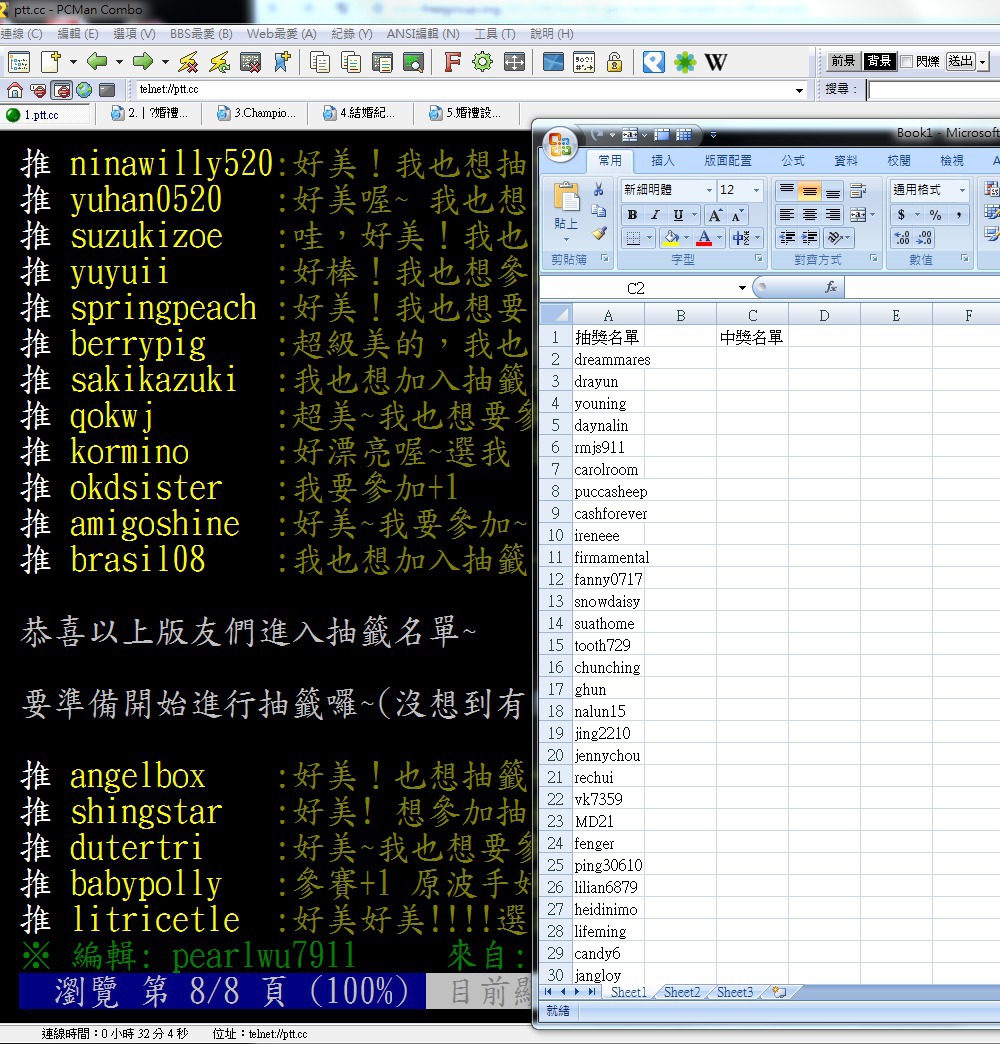
Task: Click the Format Painter brush icon
Action: point(599,233)
